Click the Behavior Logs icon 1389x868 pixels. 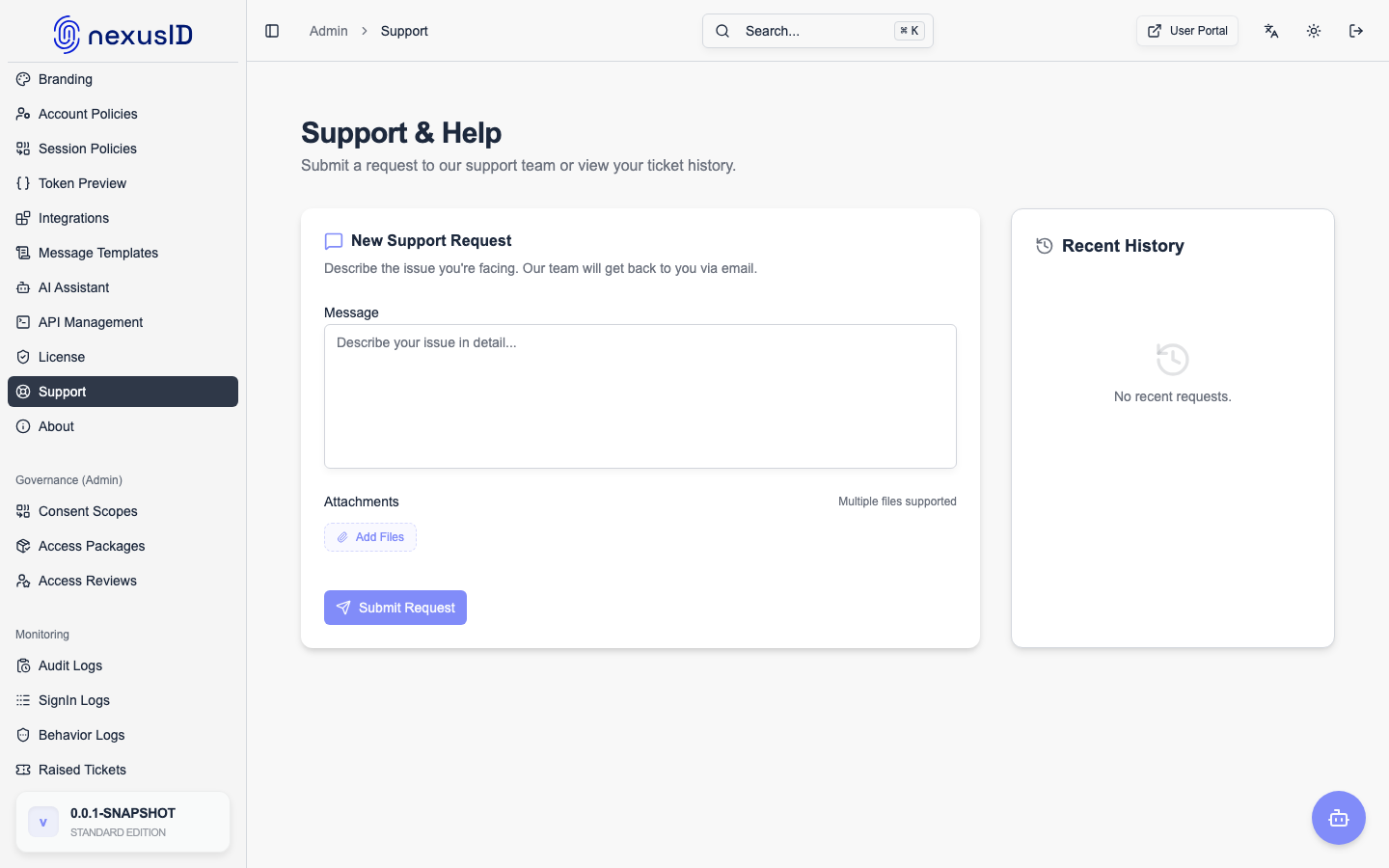[23, 735]
